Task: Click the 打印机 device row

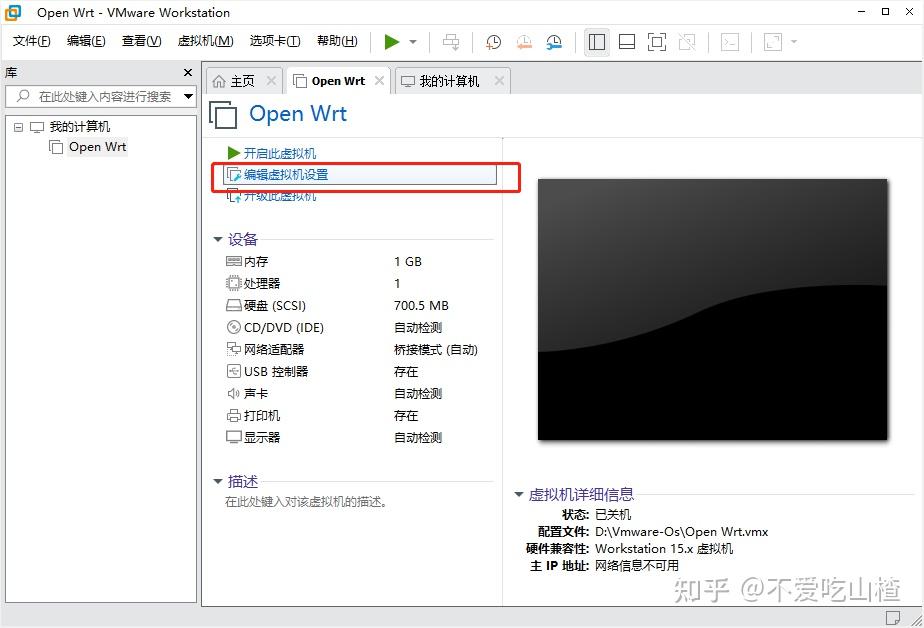Action: [358, 415]
